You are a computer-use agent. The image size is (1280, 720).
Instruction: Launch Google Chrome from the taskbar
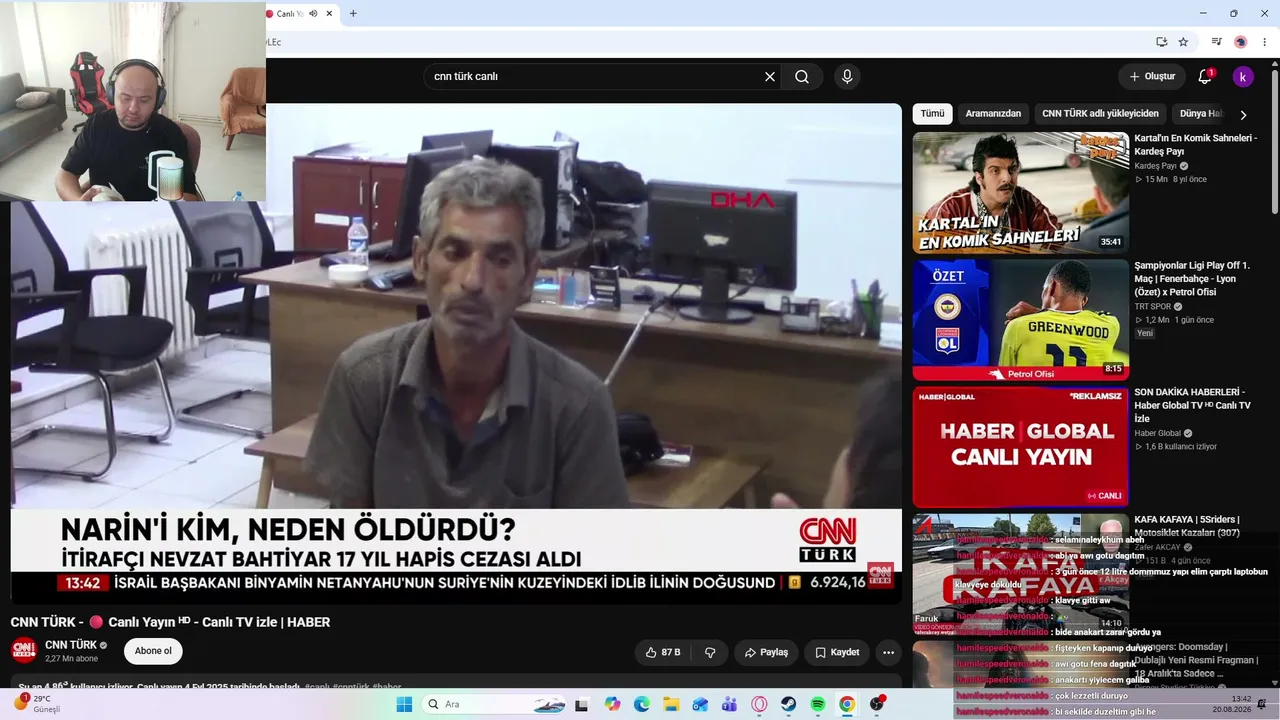[847, 704]
